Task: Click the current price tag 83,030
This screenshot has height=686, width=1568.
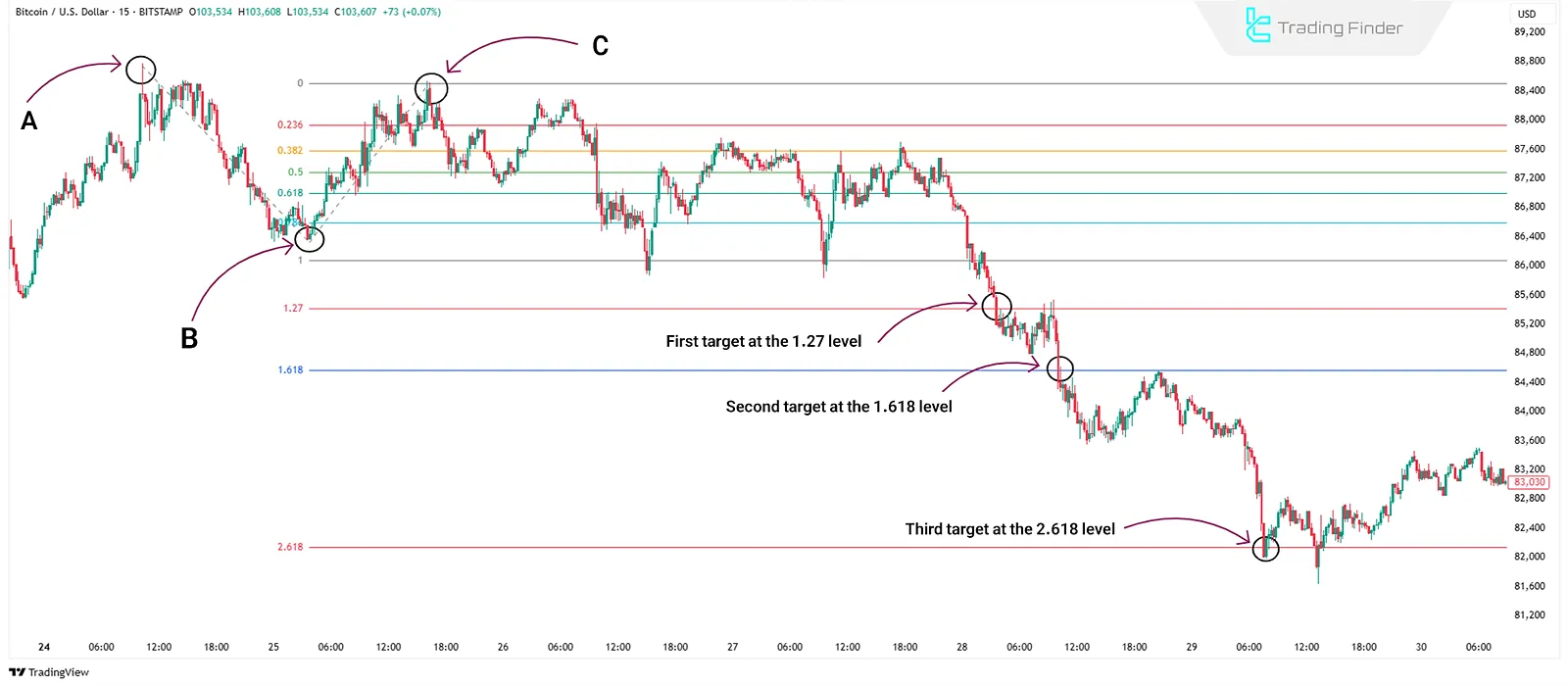Action: tap(1530, 482)
